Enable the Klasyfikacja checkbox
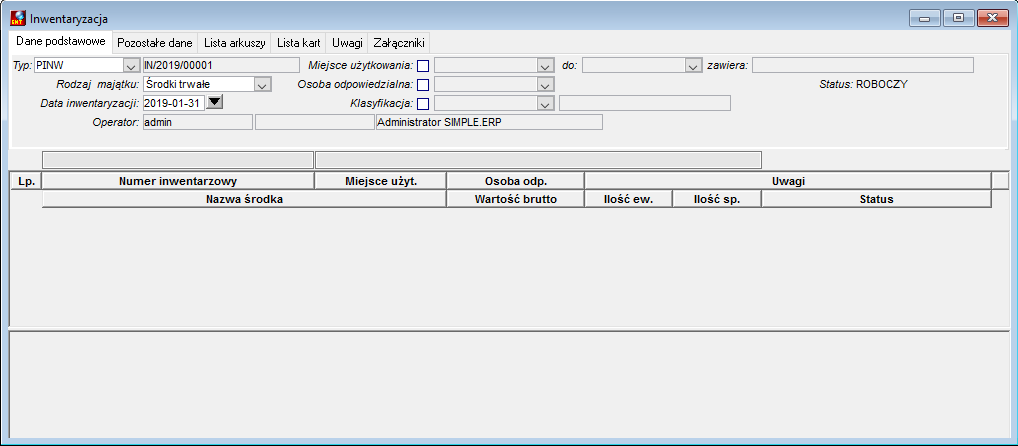 423,103
